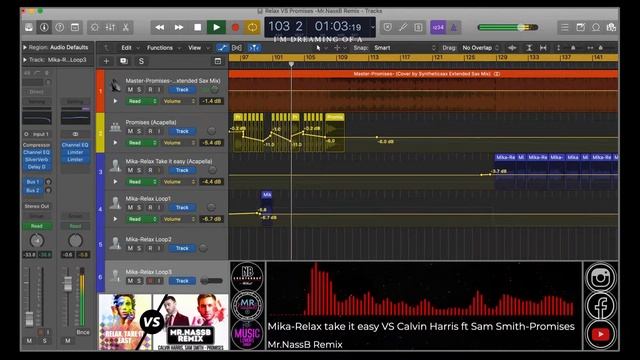Open the View menu in tracks area
The height and width of the screenshot is (360, 640).
point(195,48)
